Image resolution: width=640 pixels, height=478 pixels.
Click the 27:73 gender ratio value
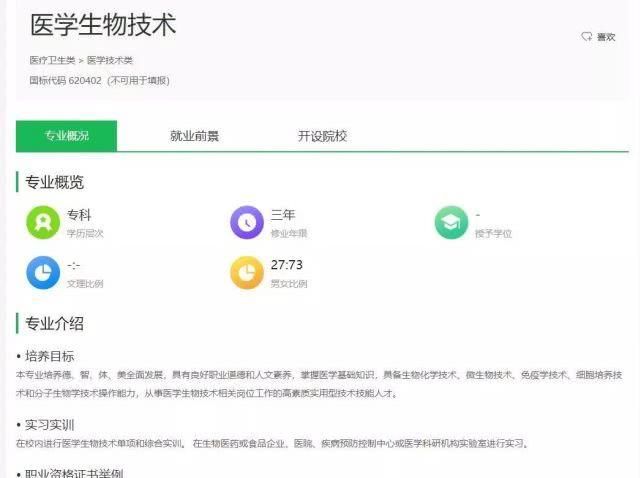(287, 265)
